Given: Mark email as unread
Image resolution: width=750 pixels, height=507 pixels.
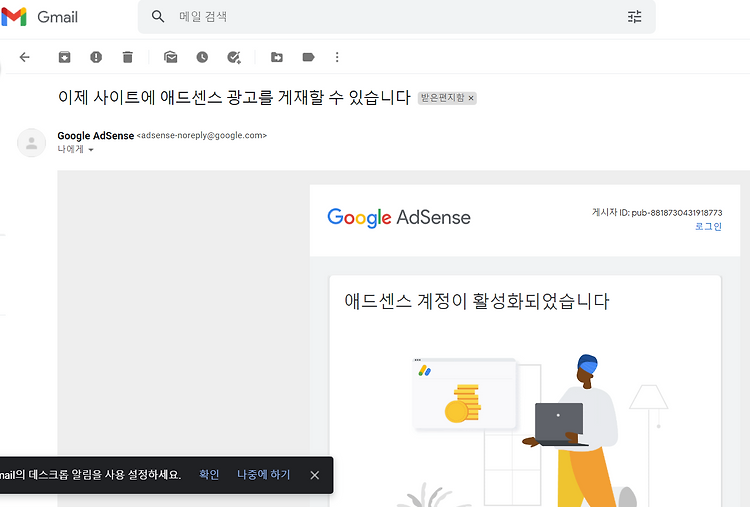Looking at the screenshot, I should (171, 57).
